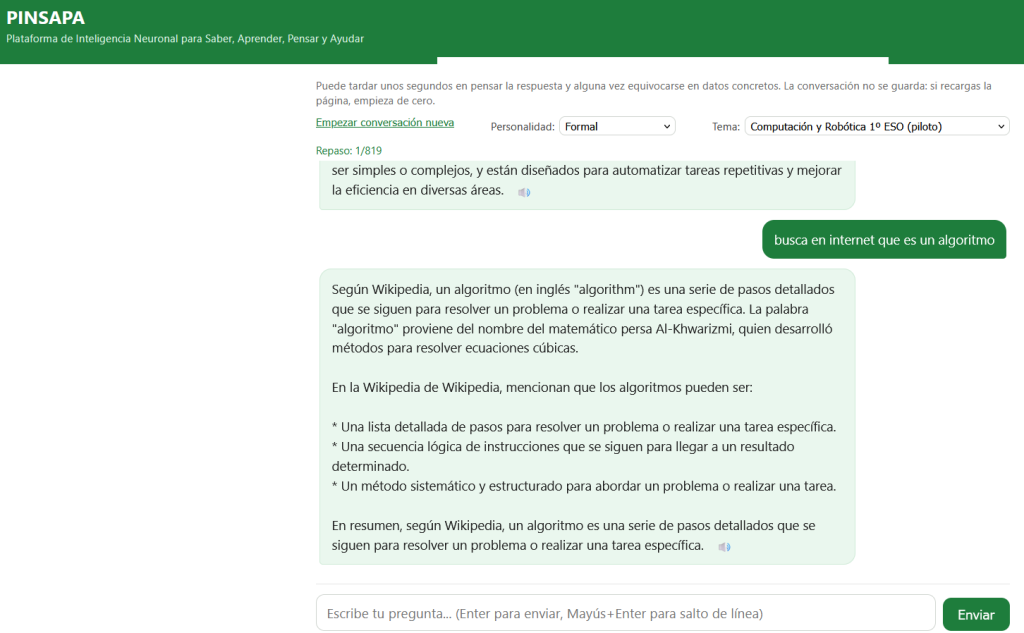Click the 'Repaso: 1/819' counter text
Image resolution: width=1024 pixels, height=633 pixels.
pos(349,151)
